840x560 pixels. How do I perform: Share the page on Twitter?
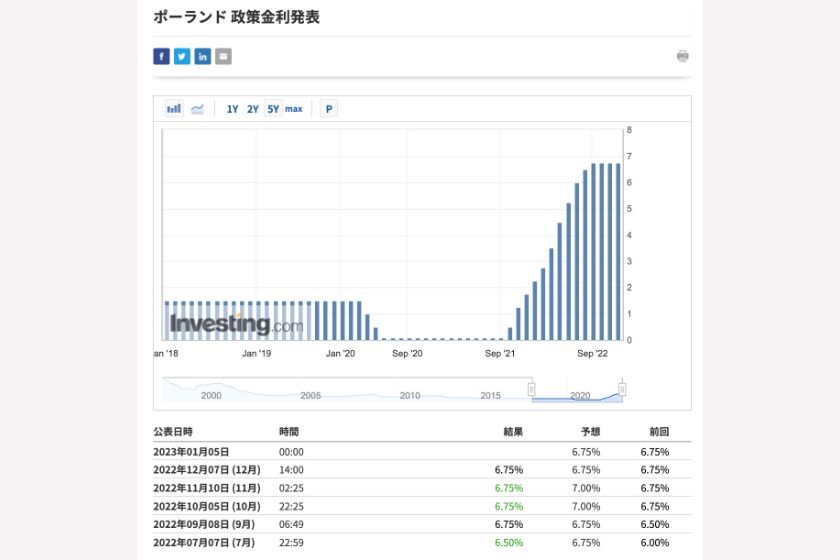pyautogui.click(x=182, y=56)
